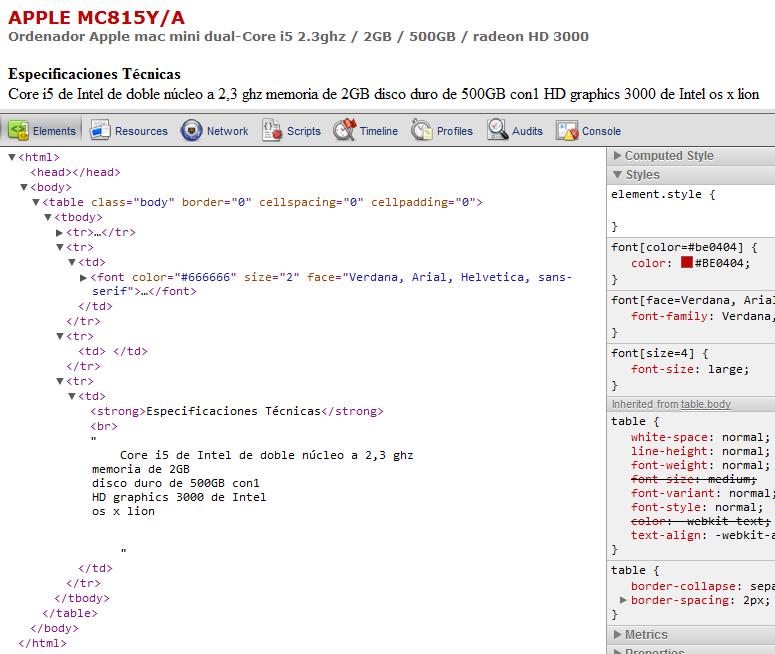Collapse the tbody node arrow
The height and width of the screenshot is (654, 775).
(x=48, y=217)
